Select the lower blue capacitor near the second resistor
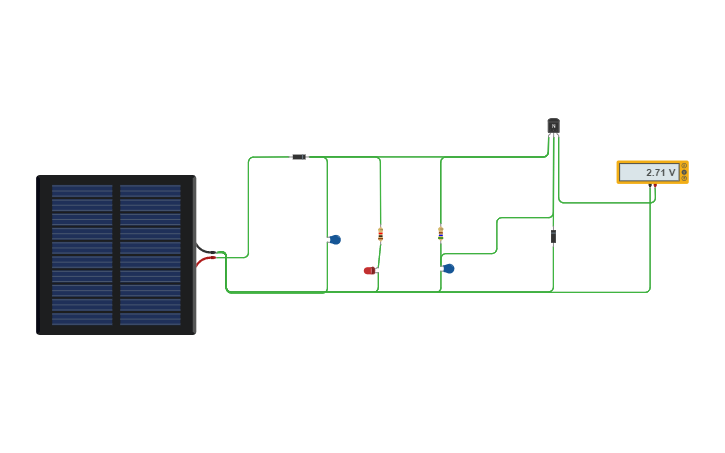 [x=448, y=269]
